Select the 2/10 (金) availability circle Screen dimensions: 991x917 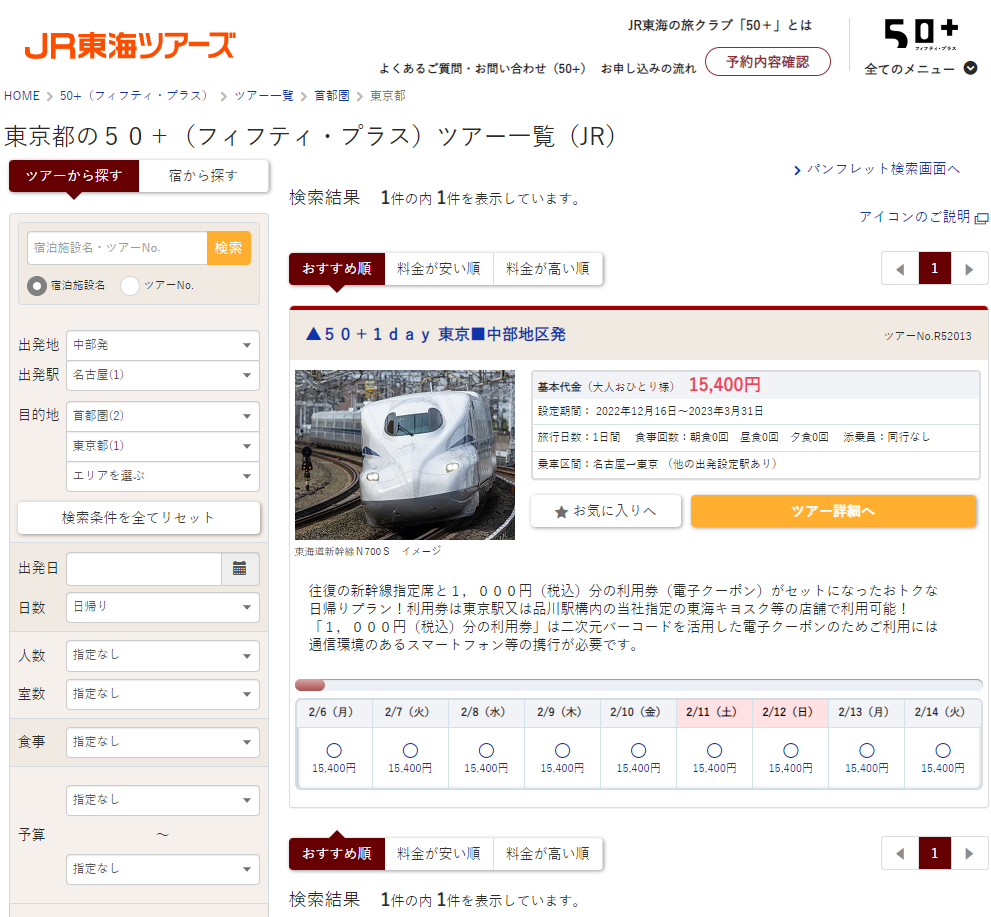click(x=638, y=750)
